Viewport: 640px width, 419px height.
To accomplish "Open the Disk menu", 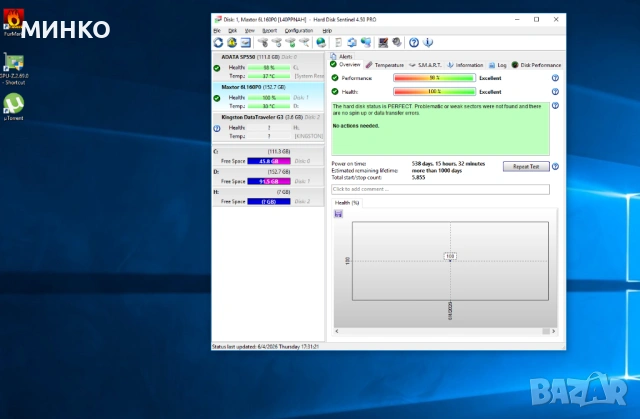I will pos(232,31).
